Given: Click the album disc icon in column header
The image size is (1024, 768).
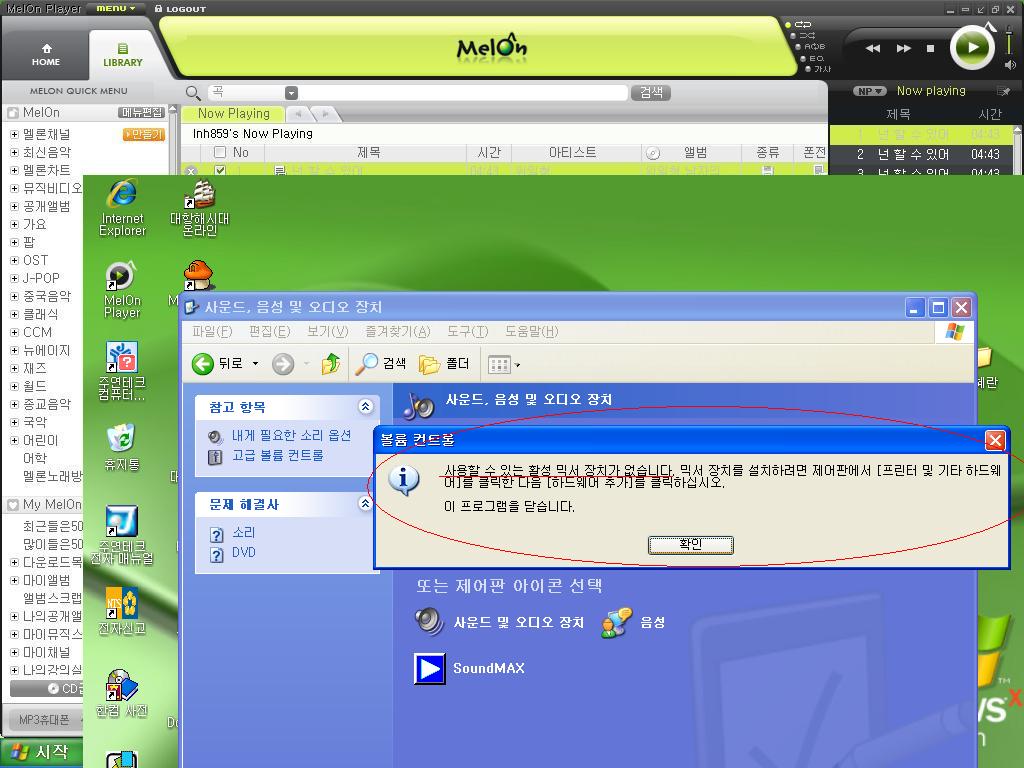Looking at the screenshot, I should [x=652, y=153].
